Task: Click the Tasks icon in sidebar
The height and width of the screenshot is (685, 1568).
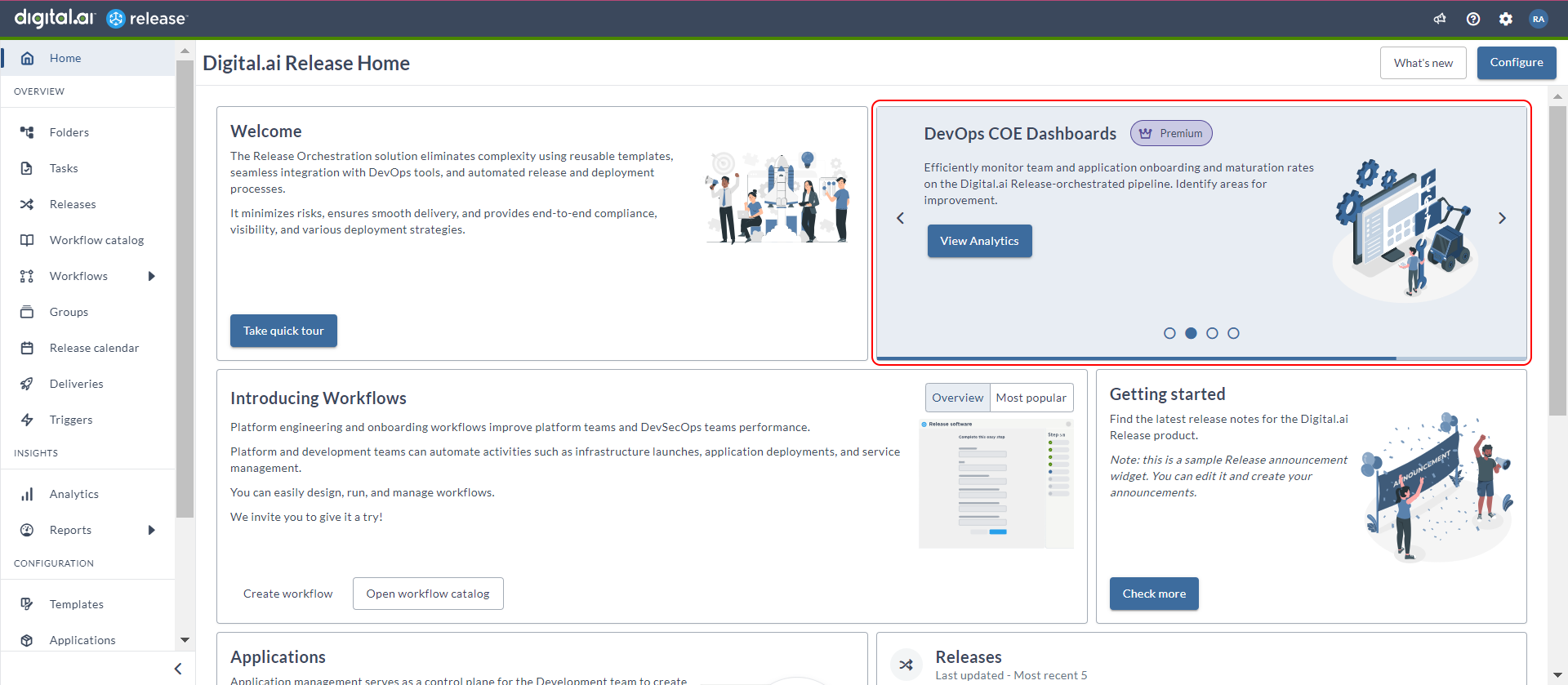Action: pos(27,168)
